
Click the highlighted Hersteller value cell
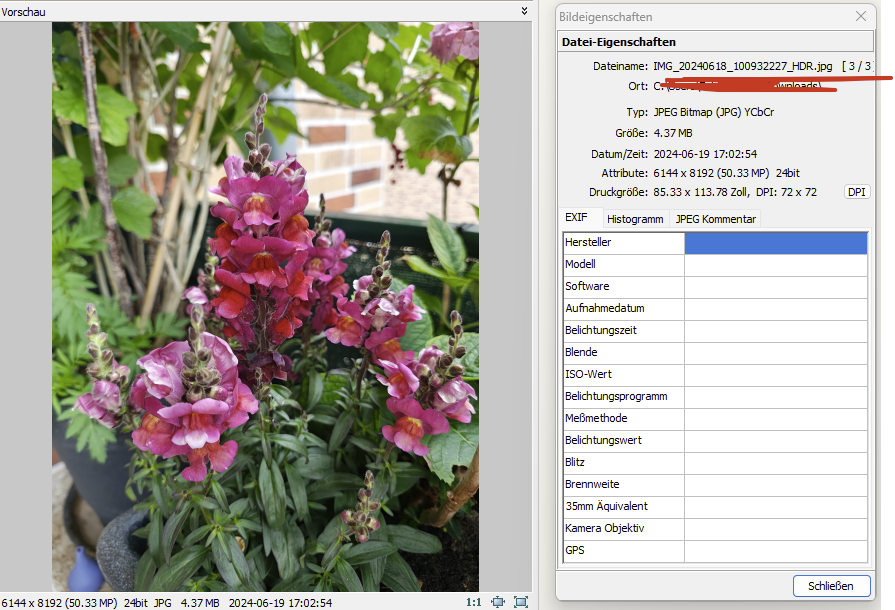point(775,243)
